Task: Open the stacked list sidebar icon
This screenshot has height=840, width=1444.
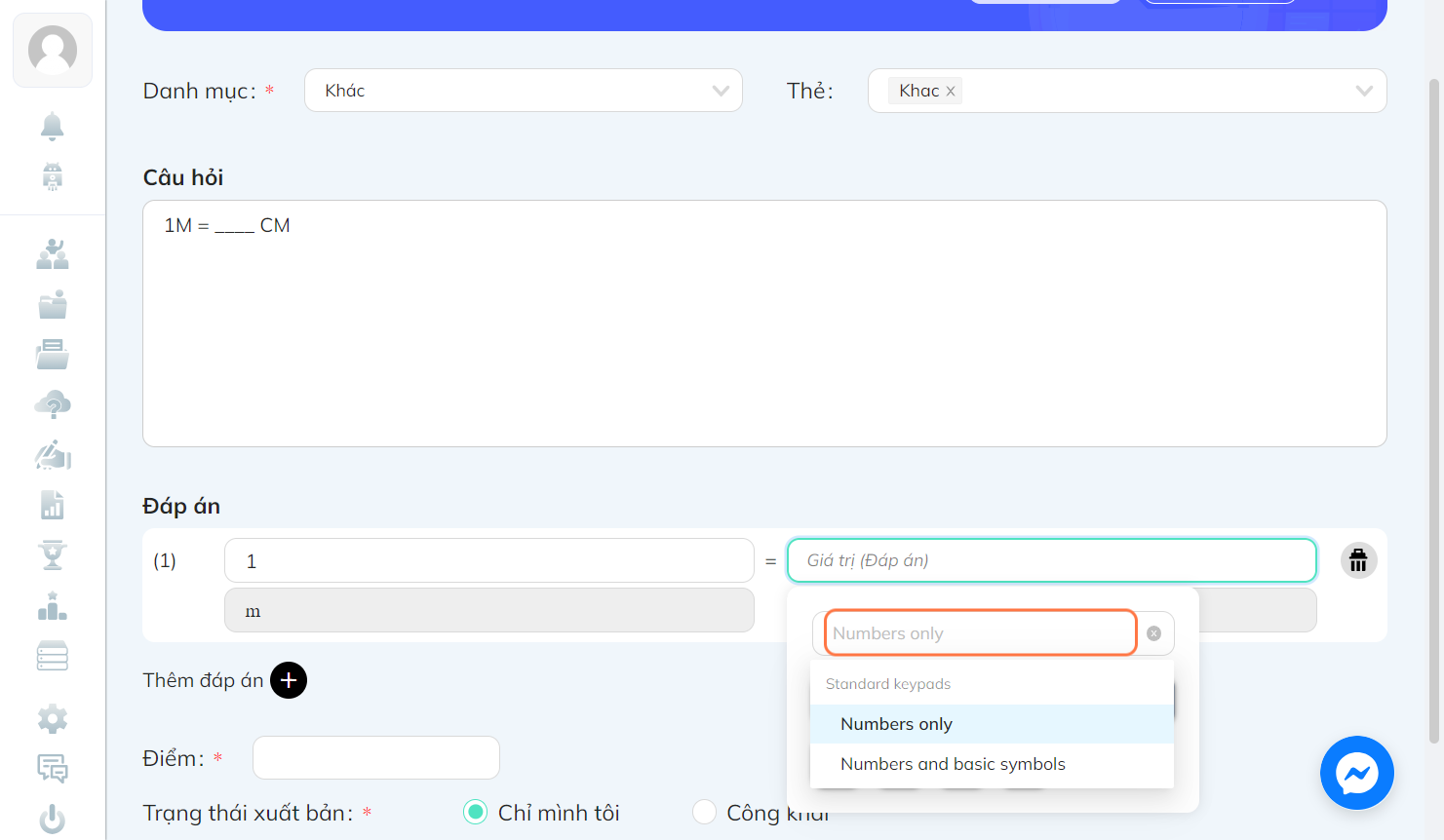Action: click(x=53, y=656)
